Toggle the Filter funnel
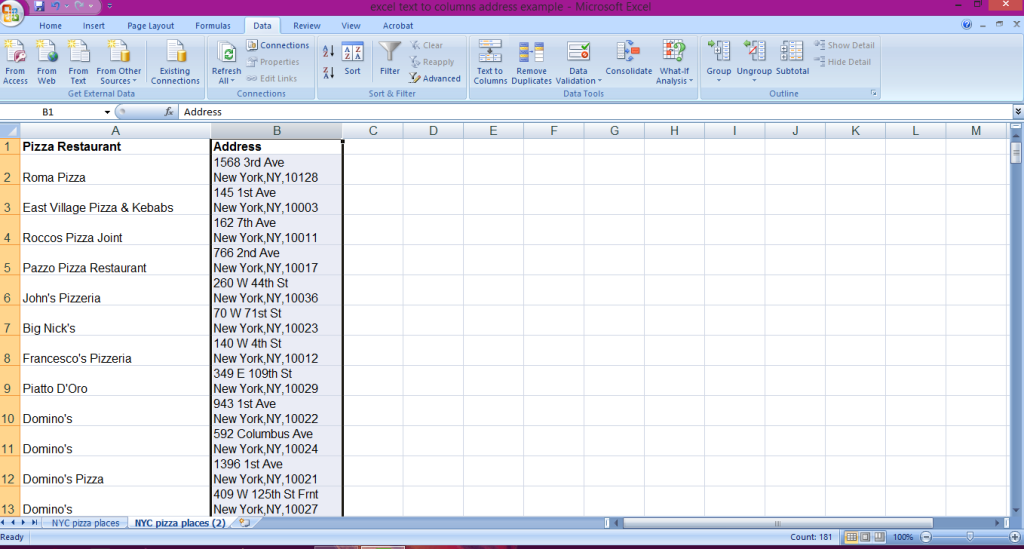Screen dimensions: 1024x549 (x=390, y=59)
